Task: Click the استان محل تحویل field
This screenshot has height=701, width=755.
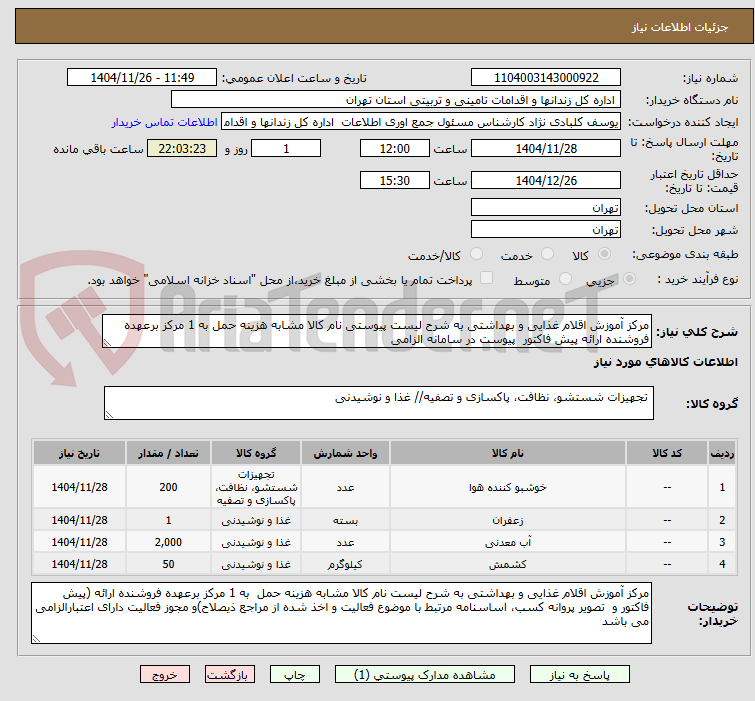Action: pos(546,208)
